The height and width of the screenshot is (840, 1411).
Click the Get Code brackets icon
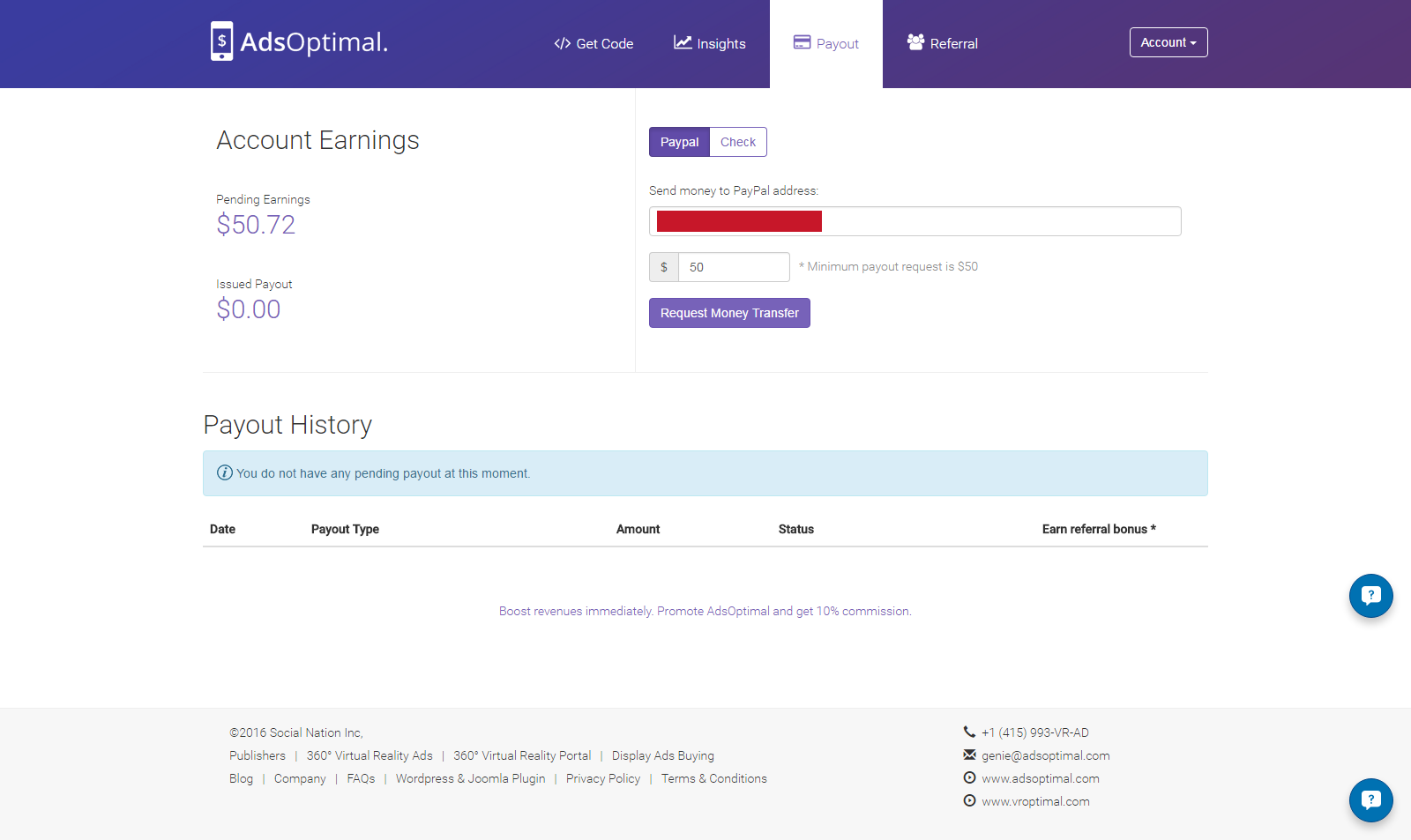[563, 43]
